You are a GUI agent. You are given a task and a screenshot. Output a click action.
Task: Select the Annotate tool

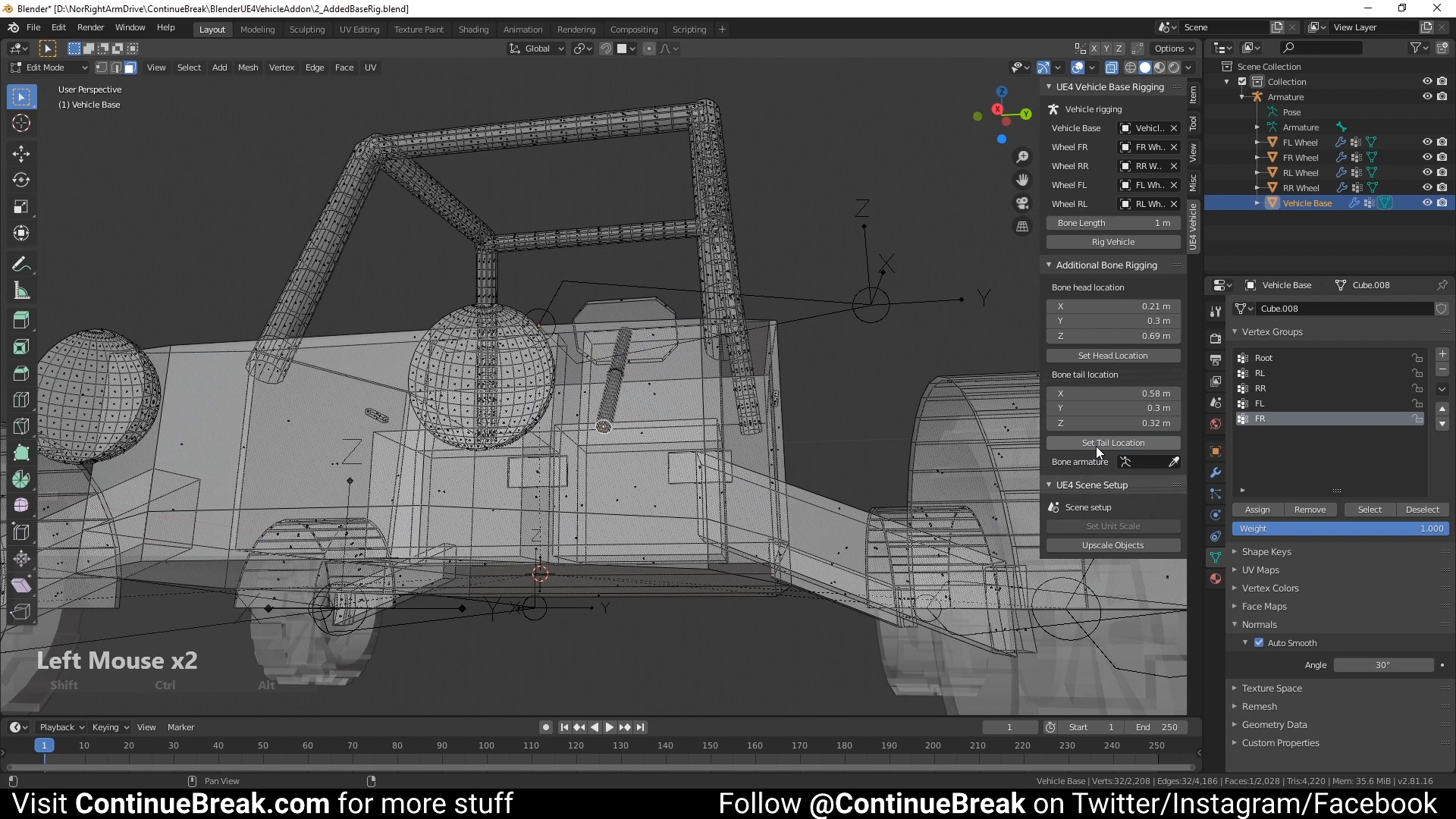tap(21, 265)
